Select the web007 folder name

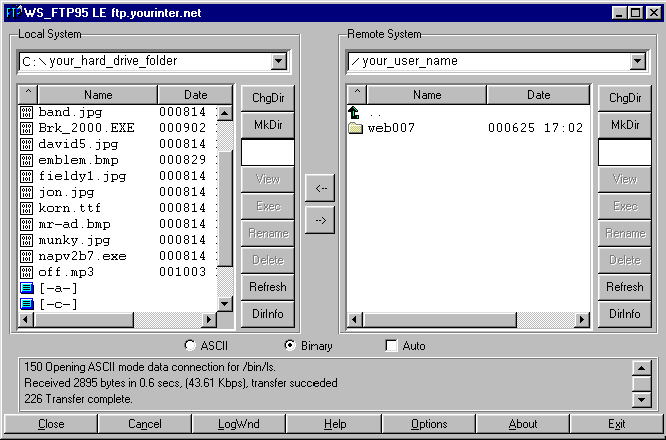[391, 128]
